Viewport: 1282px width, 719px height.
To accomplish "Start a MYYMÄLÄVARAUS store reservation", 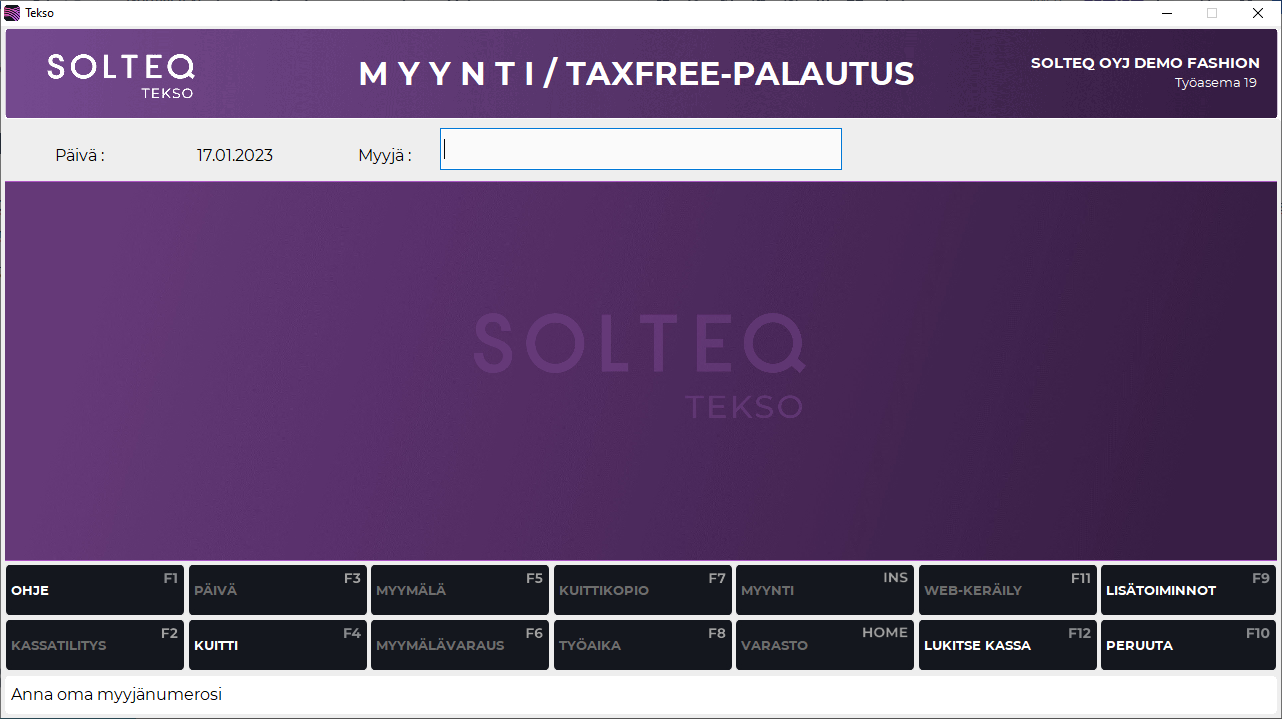I will click(460, 645).
